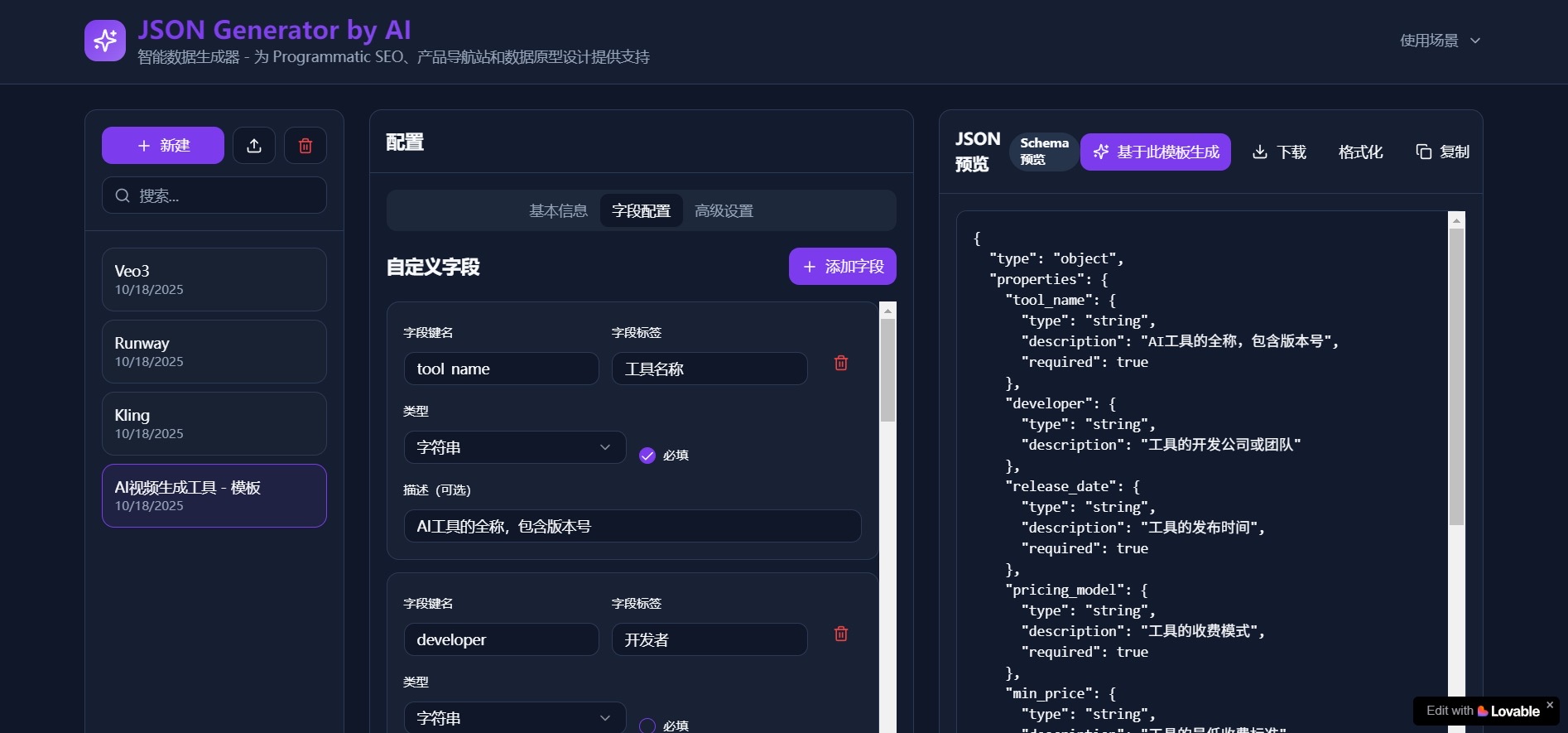The image size is (1568, 733).
Task: Click the upload/export icon button
Action: point(254,146)
